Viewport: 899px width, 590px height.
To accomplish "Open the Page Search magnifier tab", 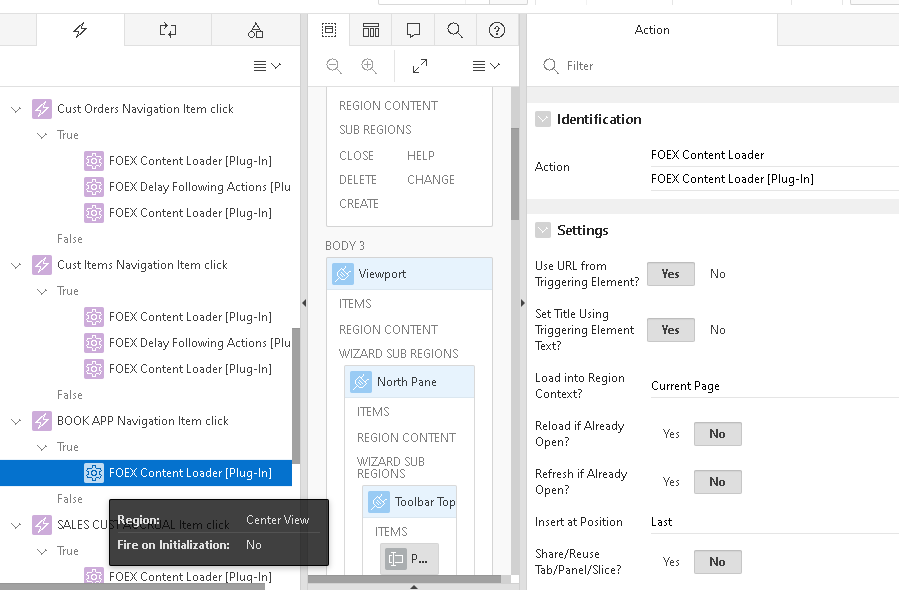I will (455, 30).
